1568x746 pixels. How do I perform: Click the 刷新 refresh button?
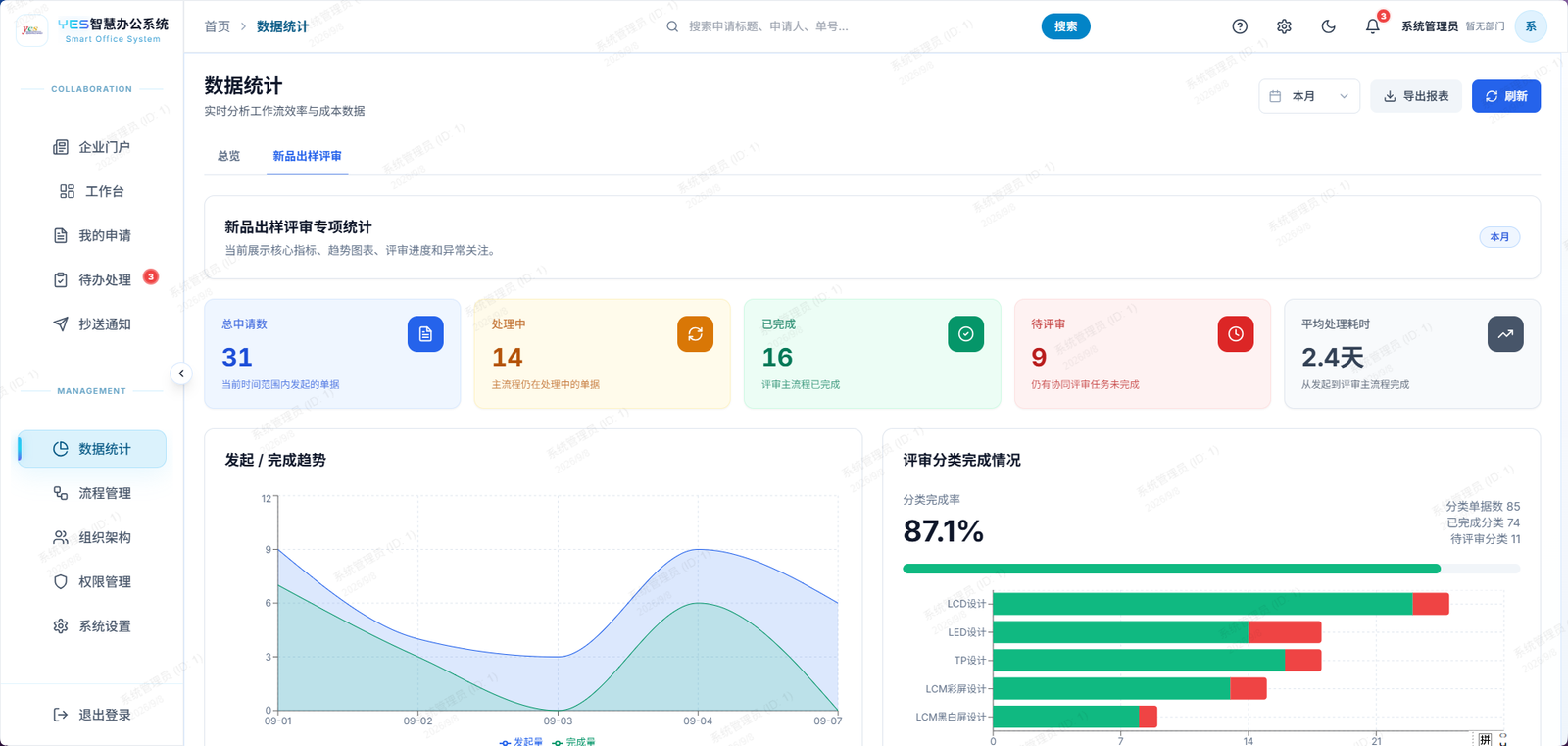1506,96
